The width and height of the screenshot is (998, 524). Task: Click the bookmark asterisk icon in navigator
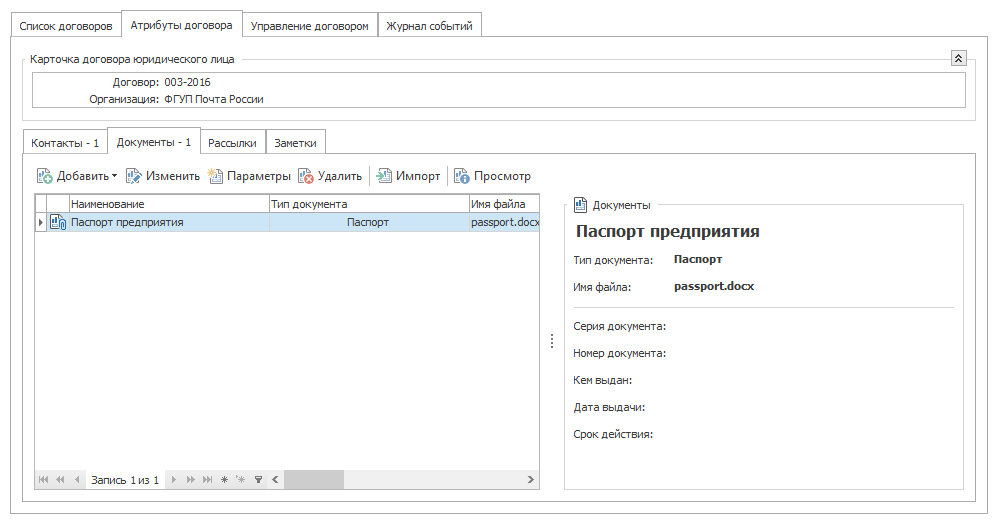(x=224, y=479)
